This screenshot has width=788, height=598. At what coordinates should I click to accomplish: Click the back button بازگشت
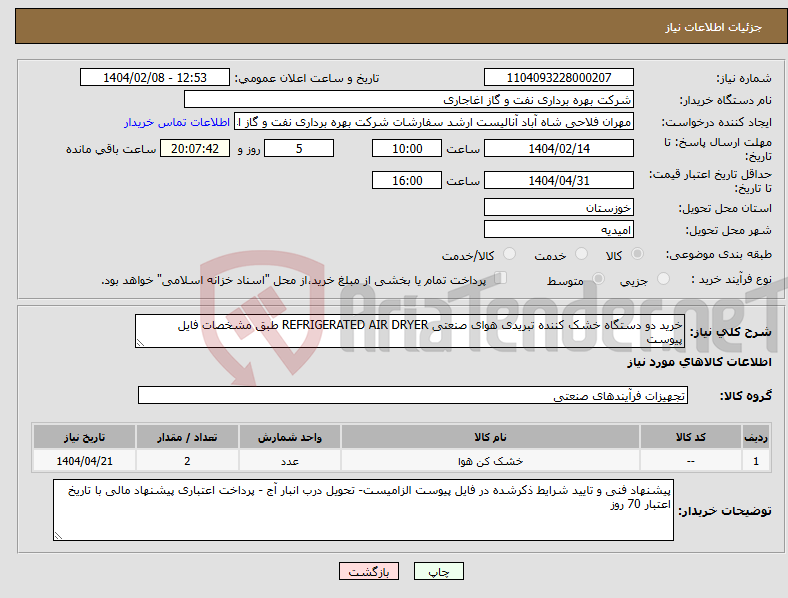pos(369,571)
